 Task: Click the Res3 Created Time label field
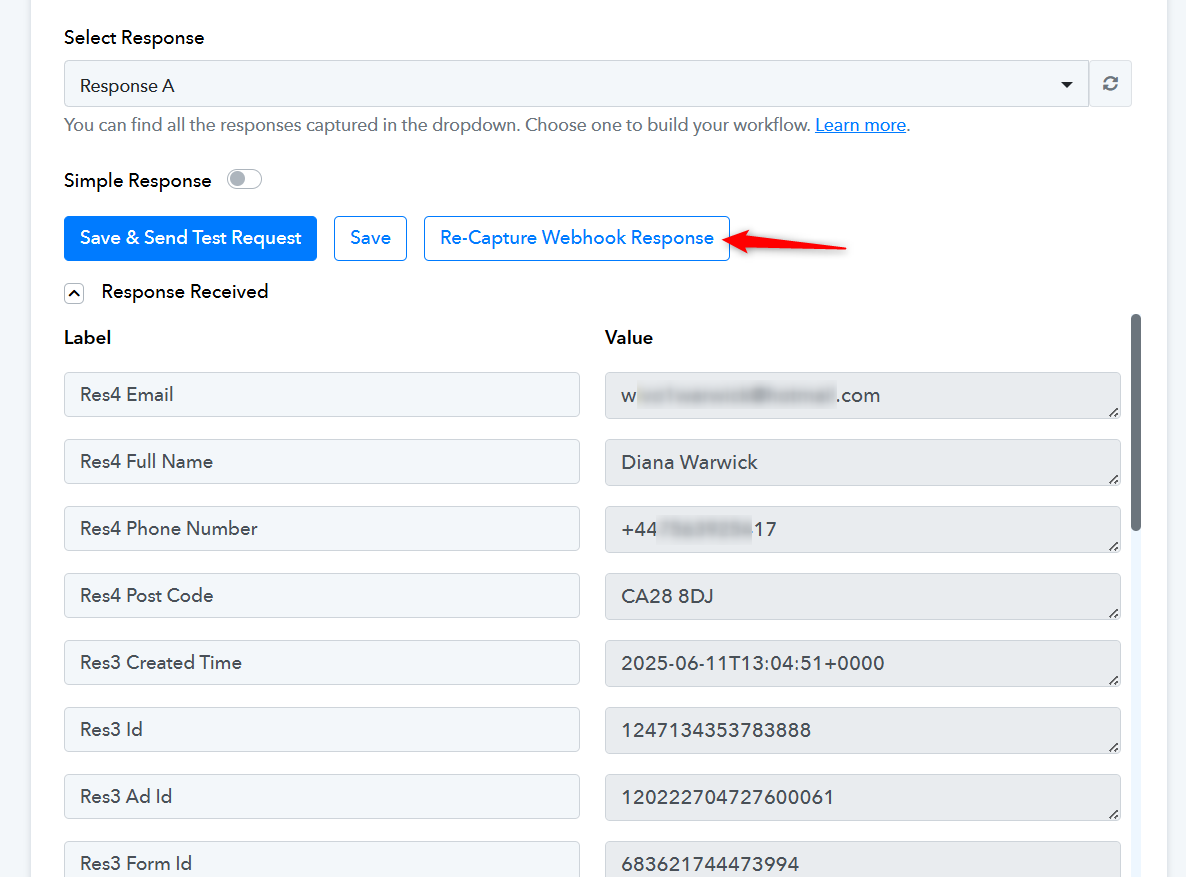[321, 663]
